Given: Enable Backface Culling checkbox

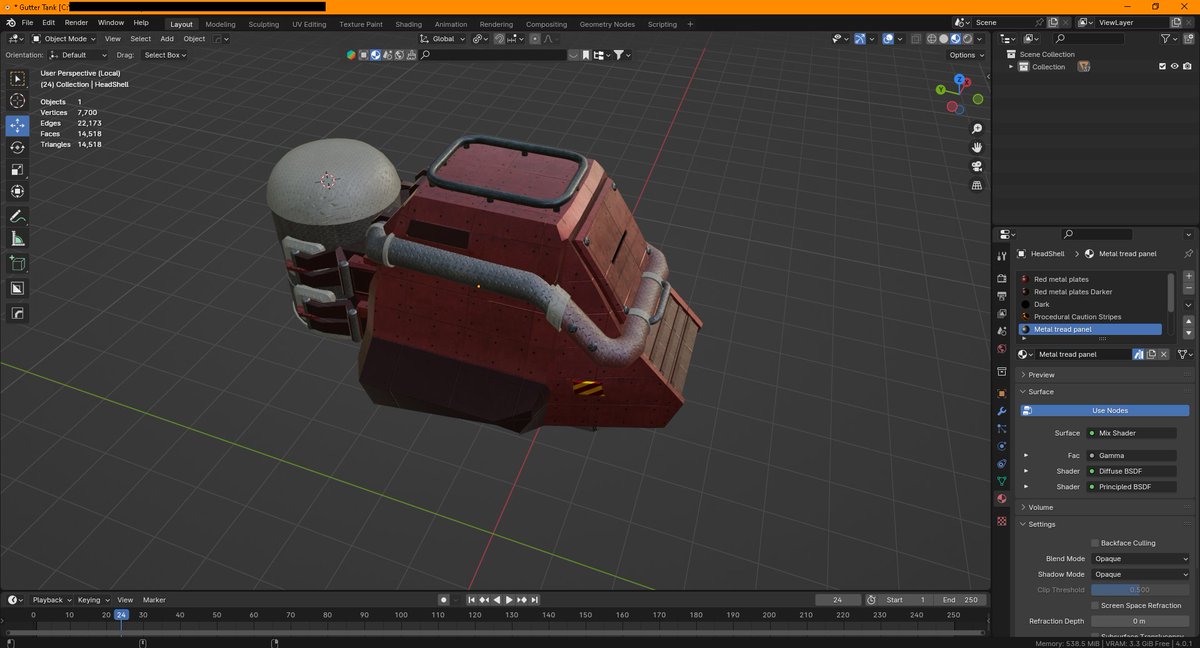Looking at the screenshot, I should click(x=1095, y=543).
